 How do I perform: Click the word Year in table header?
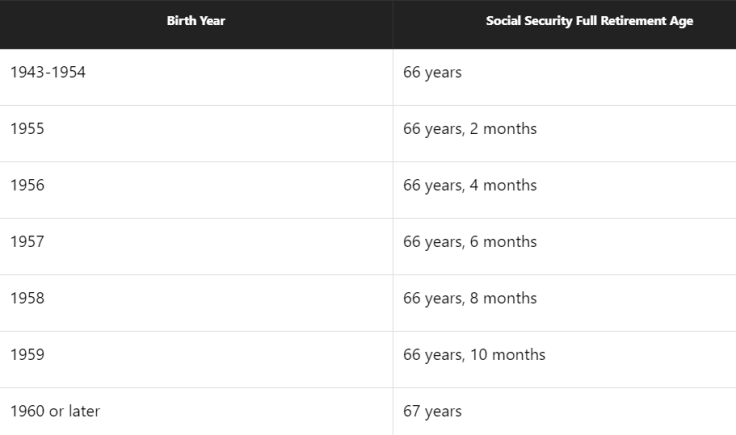(x=213, y=21)
